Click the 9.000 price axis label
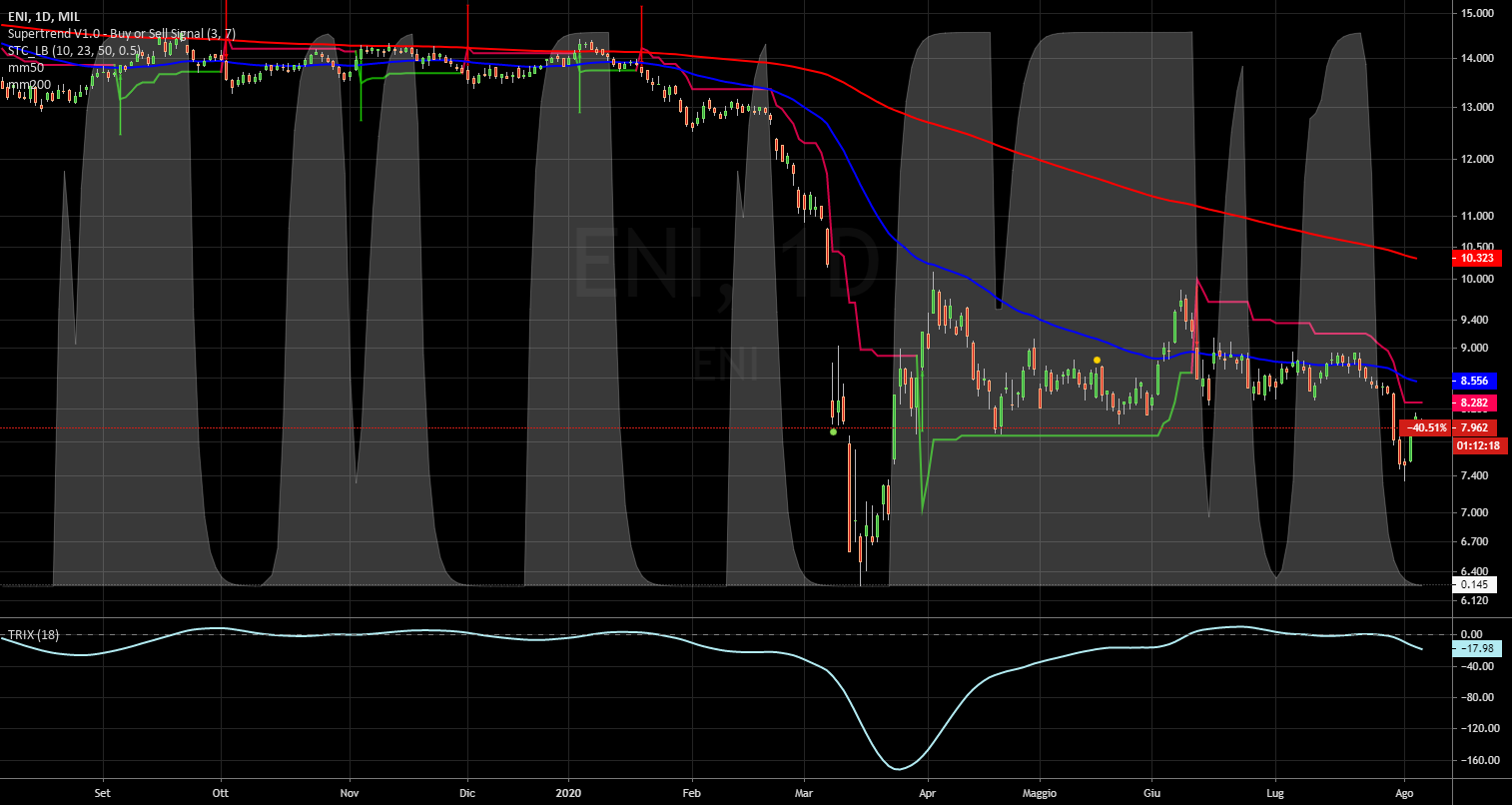1512x805 pixels. pos(1476,348)
